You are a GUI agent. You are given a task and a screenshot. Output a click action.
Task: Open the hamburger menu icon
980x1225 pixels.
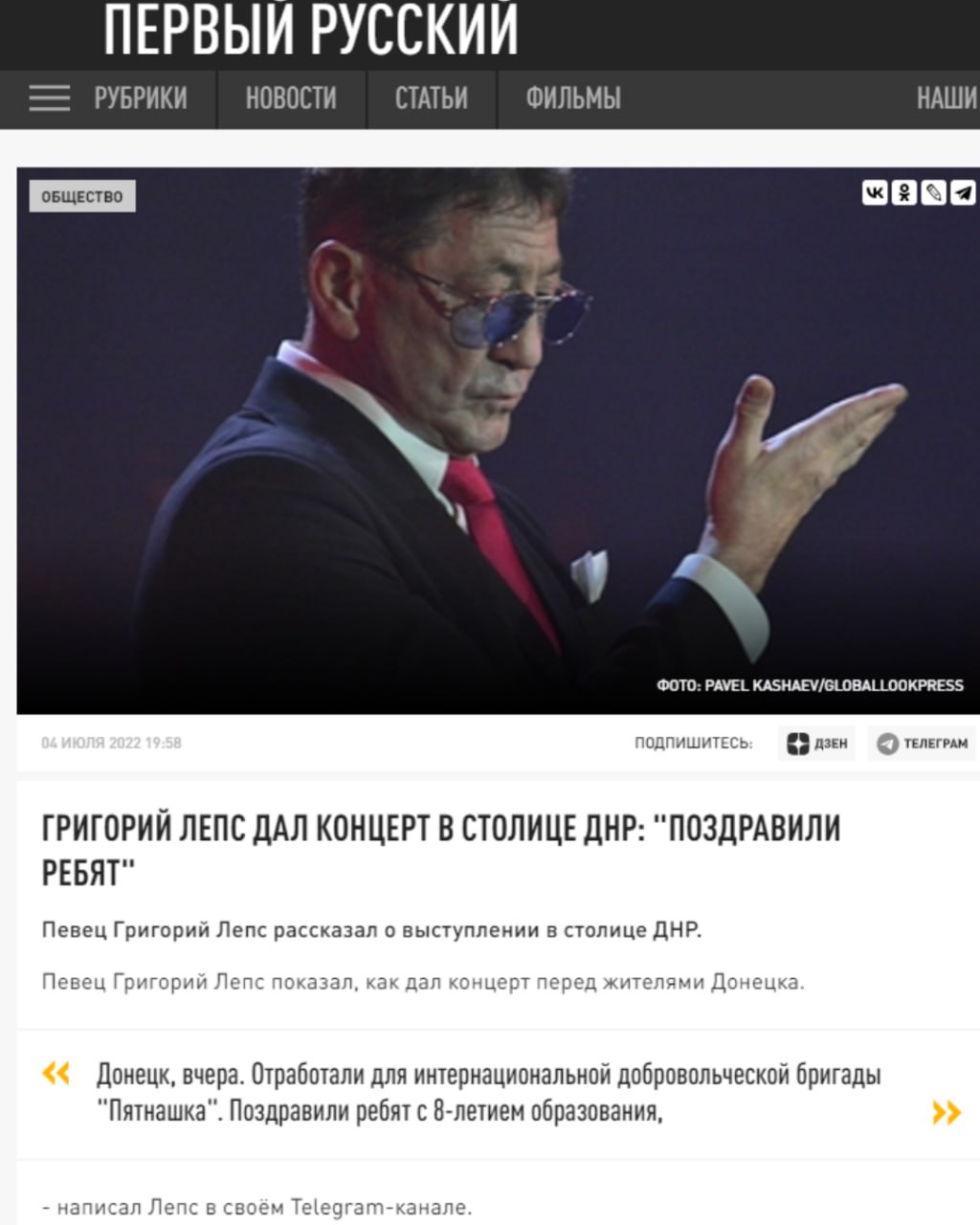point(50,98)
